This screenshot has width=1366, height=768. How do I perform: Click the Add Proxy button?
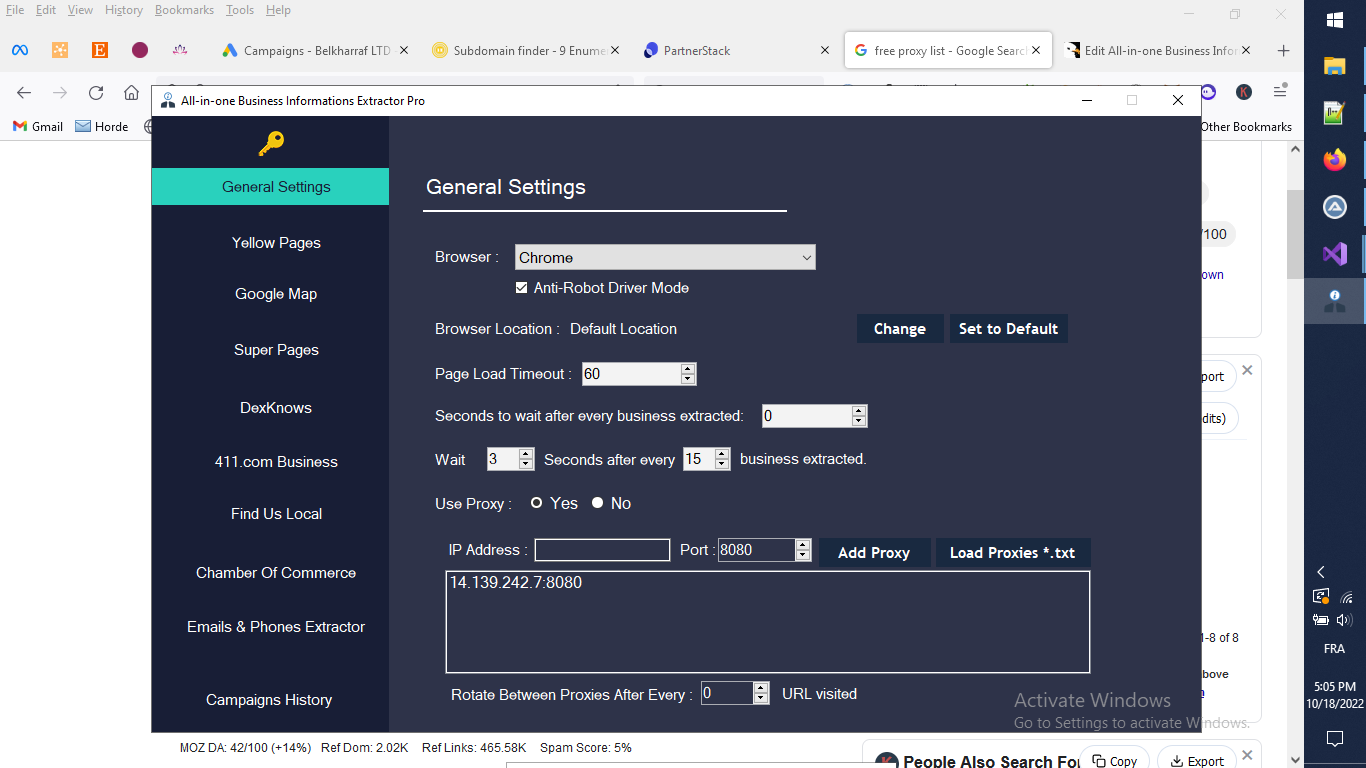click(x=874, y=552)
